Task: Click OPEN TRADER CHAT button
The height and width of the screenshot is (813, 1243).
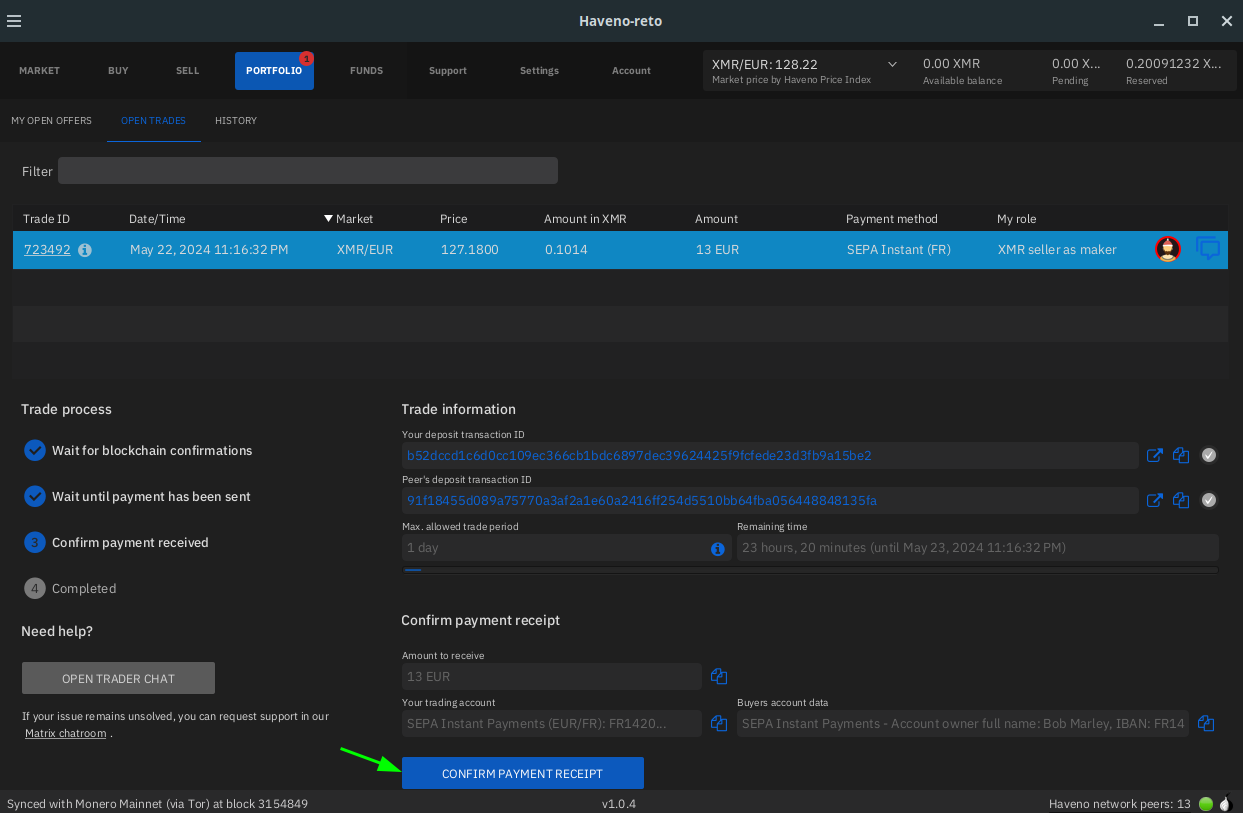Action: (x=118, y=678)
